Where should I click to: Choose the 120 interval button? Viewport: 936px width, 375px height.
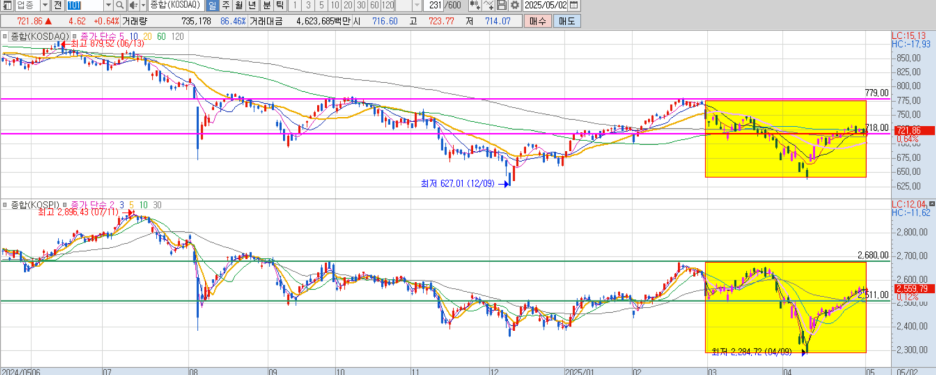[388, 5]
